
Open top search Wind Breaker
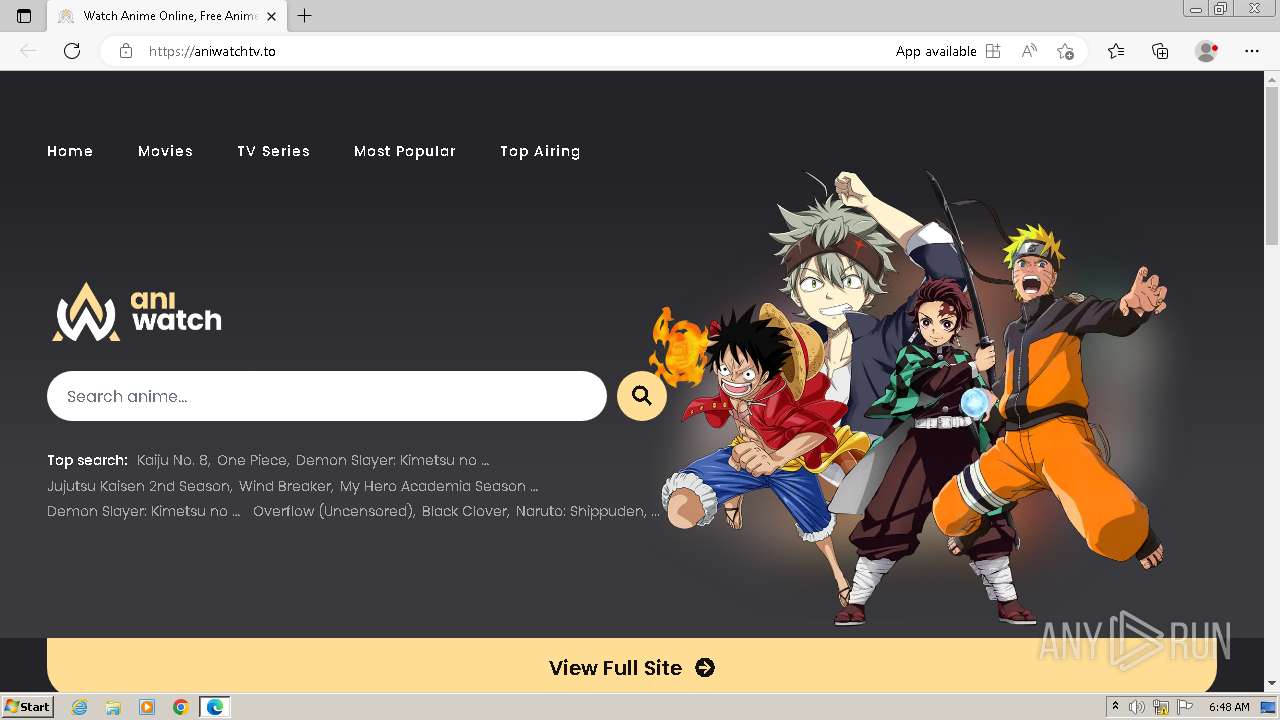(x=286, y=486)
